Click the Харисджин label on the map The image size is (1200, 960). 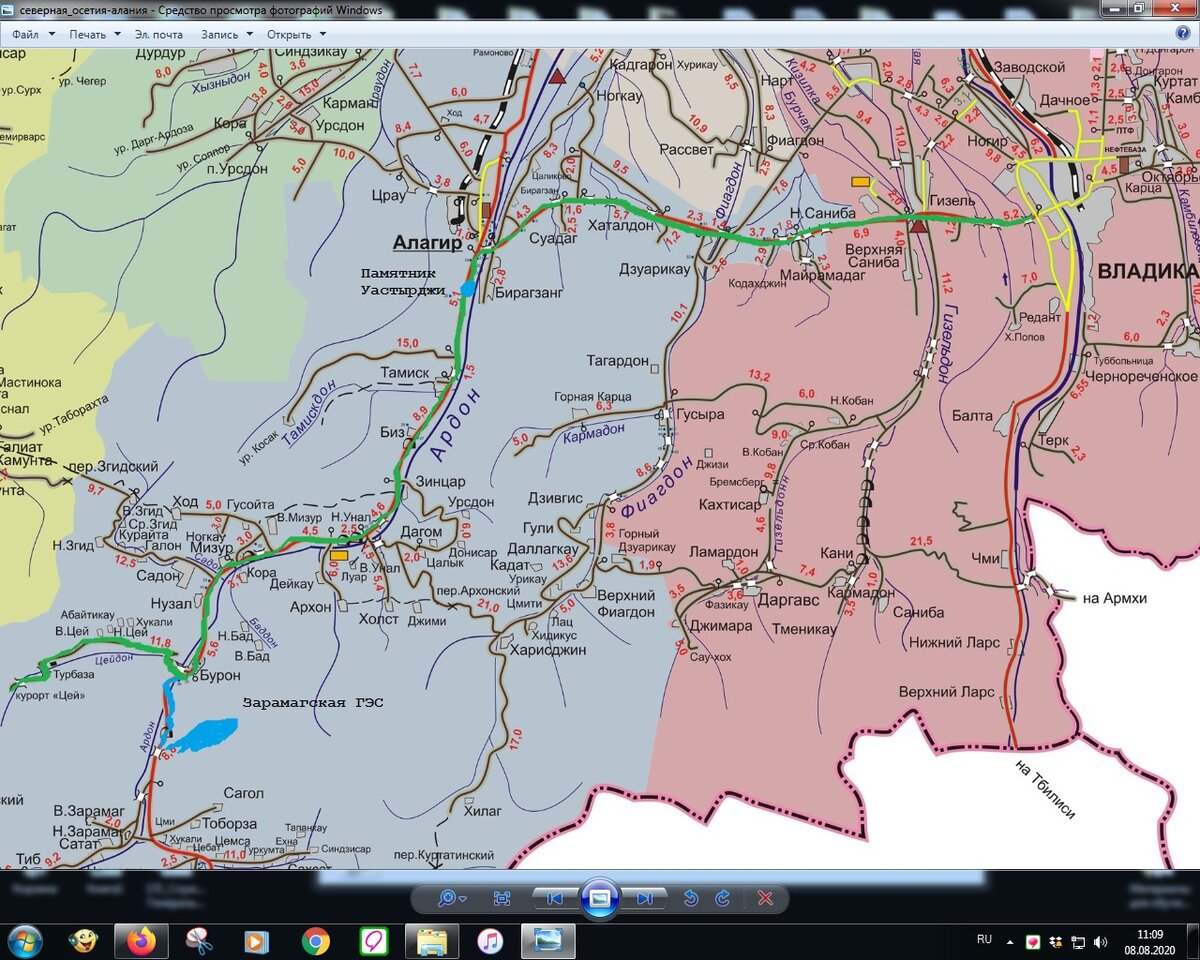(x=547, y=649)
